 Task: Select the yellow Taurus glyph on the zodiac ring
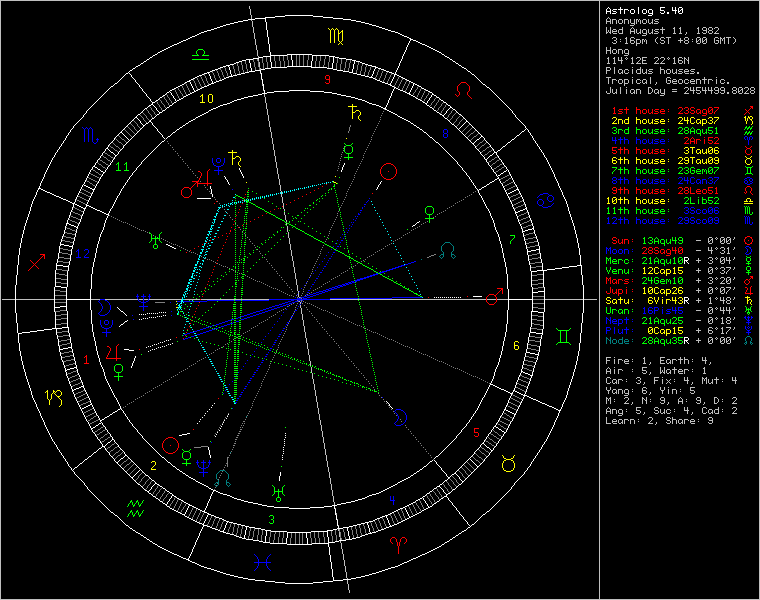click(x=508, y=464)
